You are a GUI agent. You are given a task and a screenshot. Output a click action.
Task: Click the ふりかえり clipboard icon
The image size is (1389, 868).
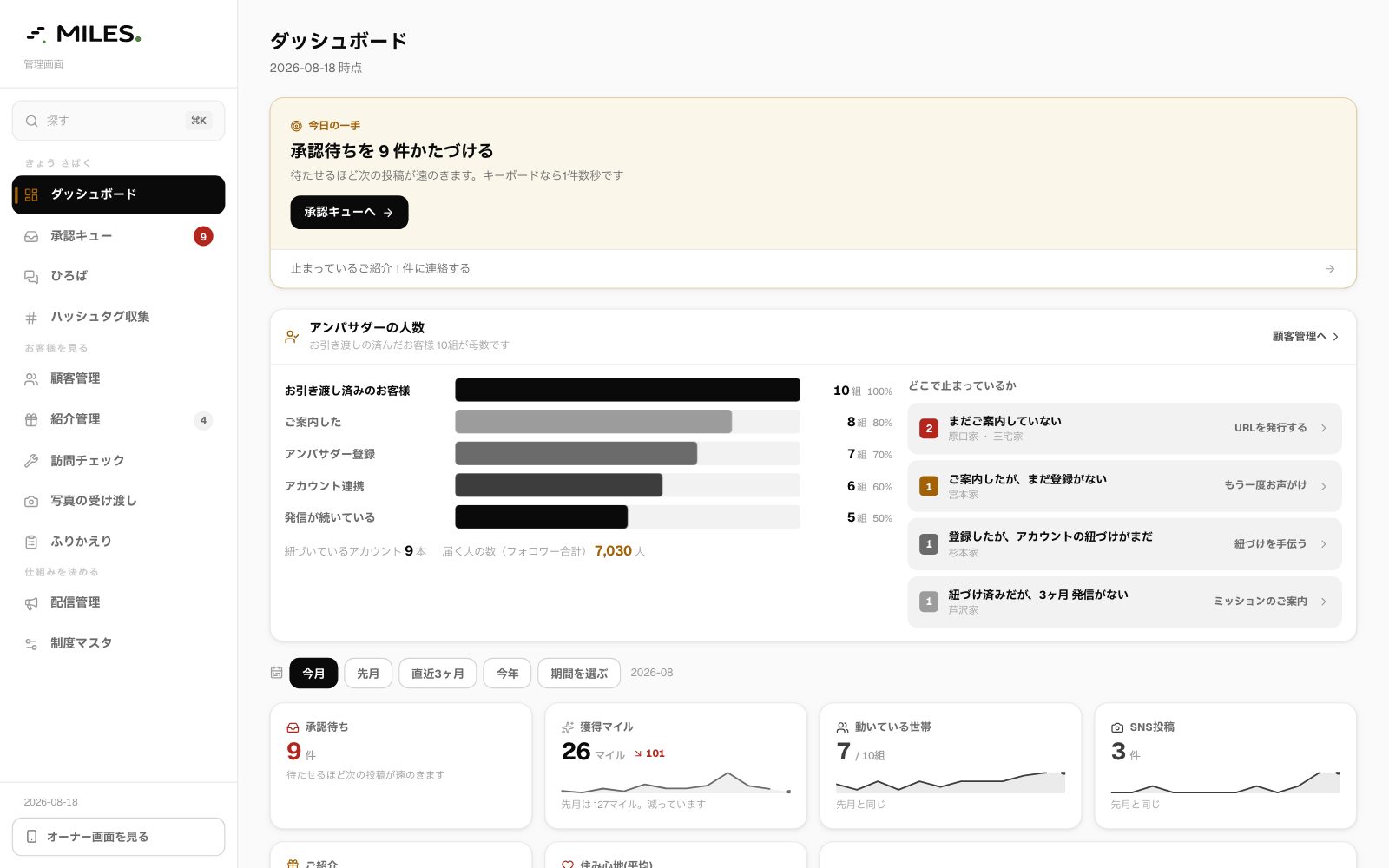click(x=31, y=542)
